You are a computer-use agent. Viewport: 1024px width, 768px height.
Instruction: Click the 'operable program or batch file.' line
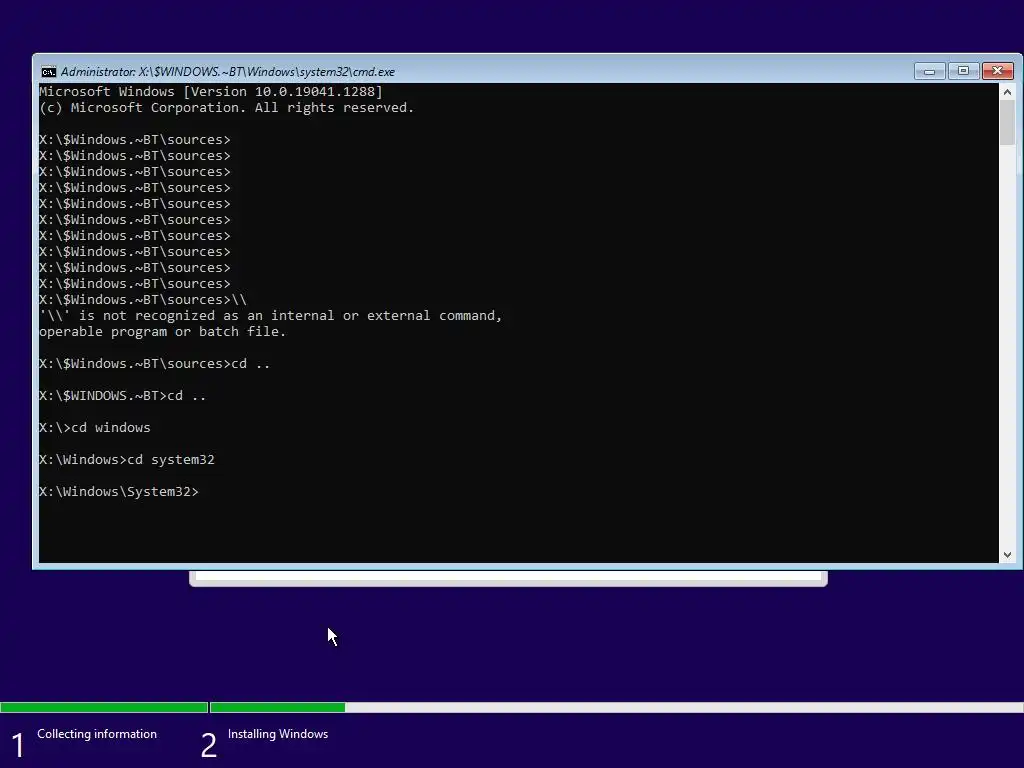coord(163,332)
